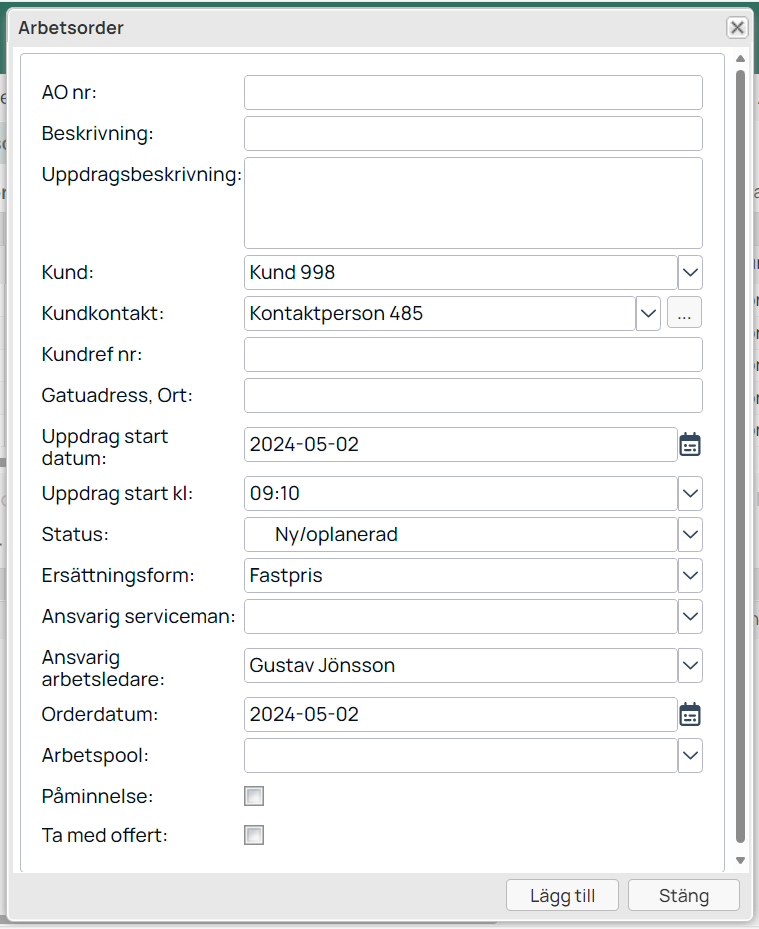Click the scrollbar up arrow
Viewport: 759px width, 929px height.
point(740,59)
